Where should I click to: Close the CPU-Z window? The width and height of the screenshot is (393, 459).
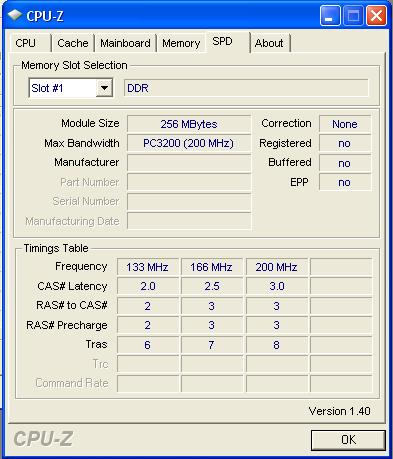click(376, 16)
